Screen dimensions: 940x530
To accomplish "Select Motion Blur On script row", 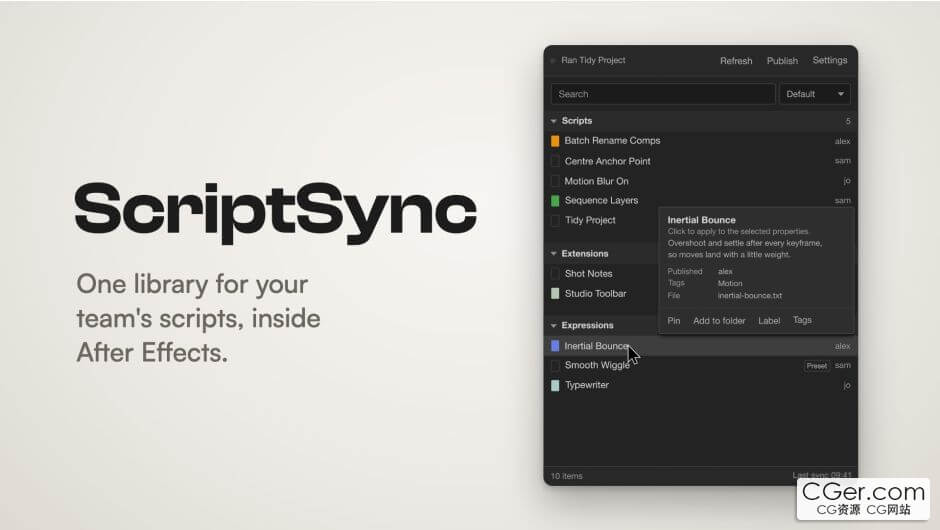I will (700, 181).
